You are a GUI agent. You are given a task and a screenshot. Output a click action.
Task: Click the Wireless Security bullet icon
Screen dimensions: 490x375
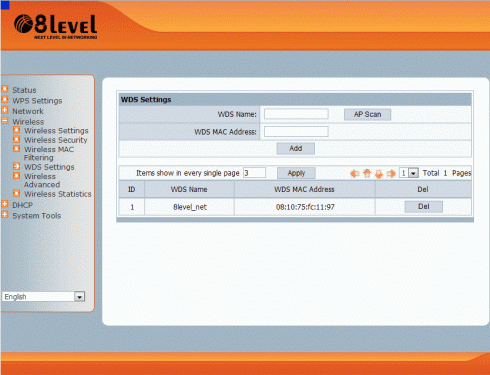pyautogui.click(x=16, y=139)
